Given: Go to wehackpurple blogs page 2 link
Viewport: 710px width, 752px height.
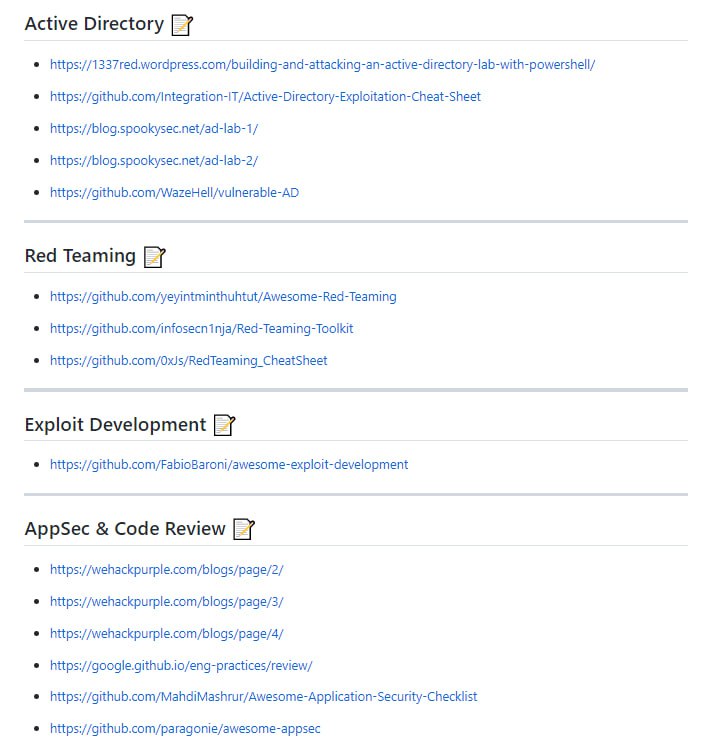Looking at the screenshot, I should (x=167, y=570).
